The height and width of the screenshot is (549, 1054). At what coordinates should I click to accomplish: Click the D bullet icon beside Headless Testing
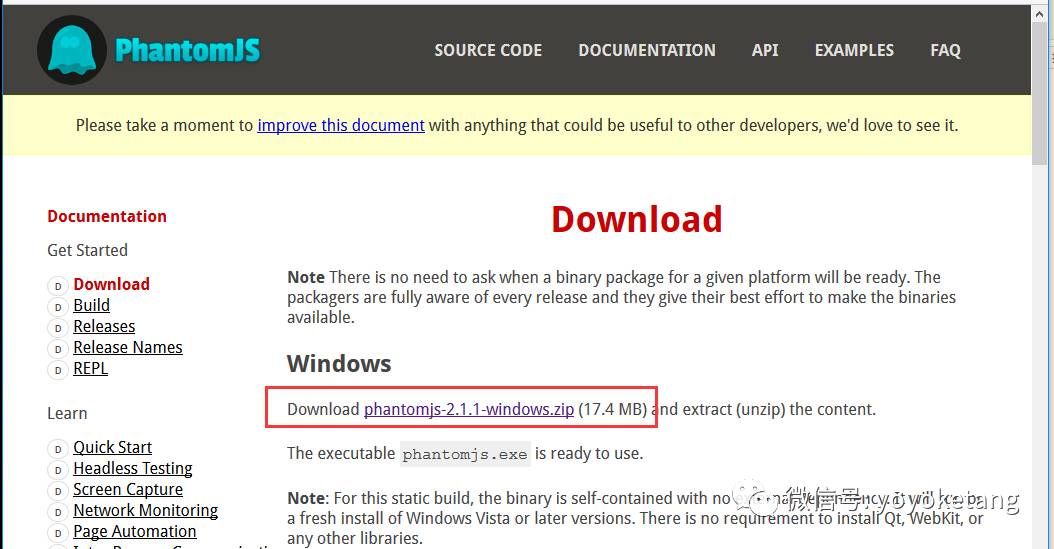click(58, 470)
